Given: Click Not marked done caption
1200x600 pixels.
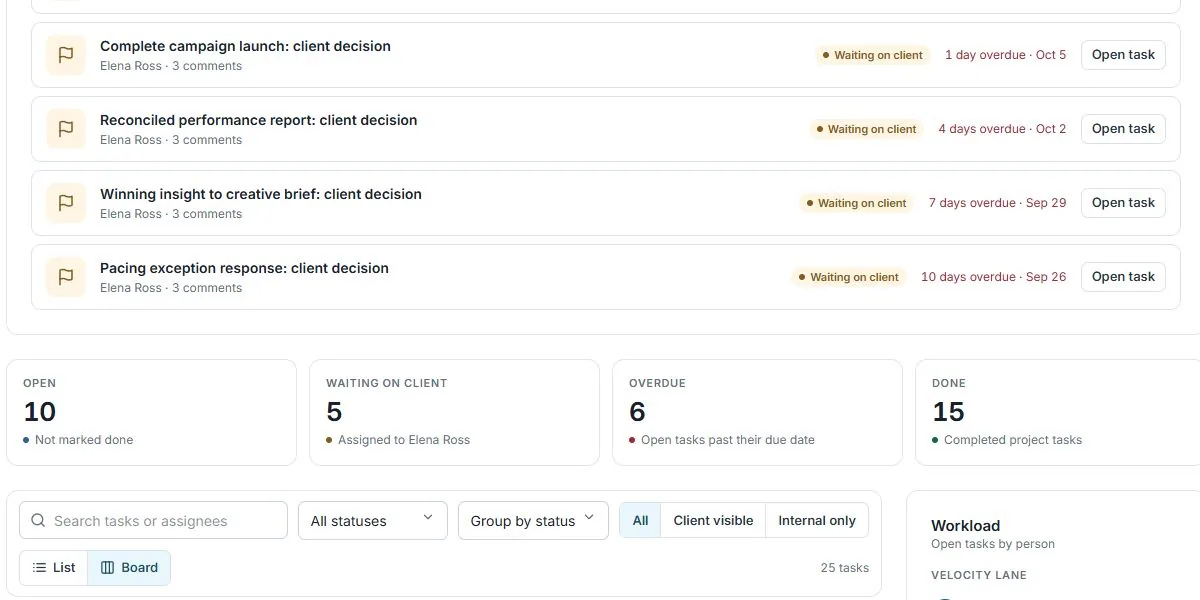Looking at the screenshot, I should click(x=84, y=440).
